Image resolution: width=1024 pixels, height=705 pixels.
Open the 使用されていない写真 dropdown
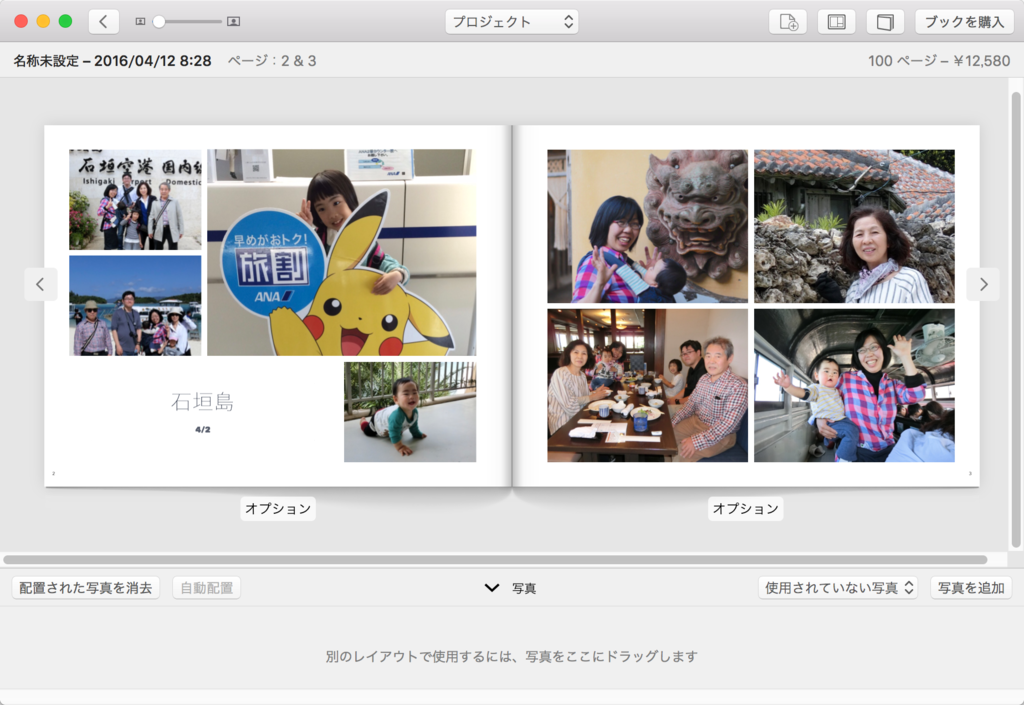838,588
